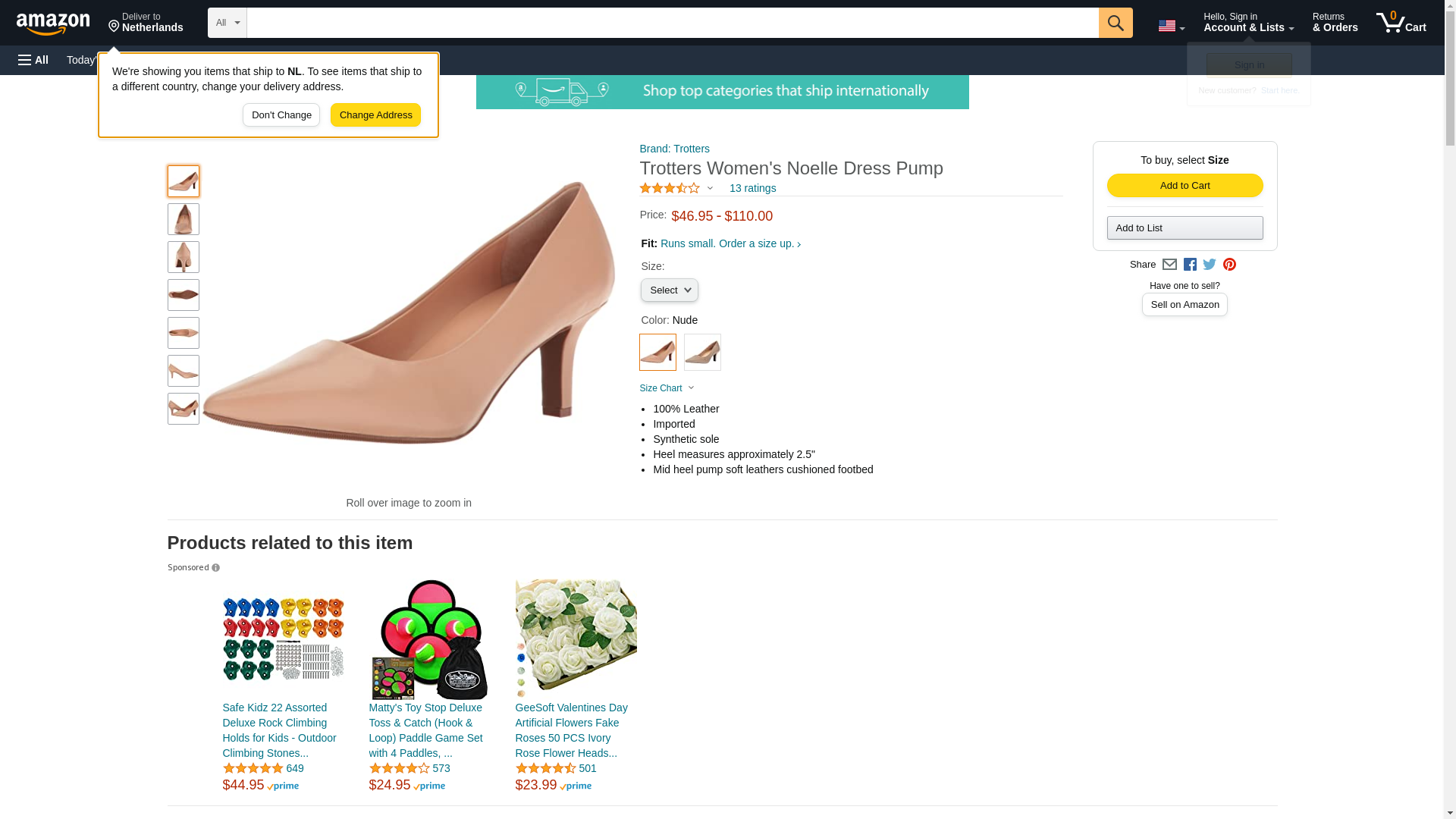The image size is (1456, 819).
Task: Open the All hamburger menu
Action: [33, 60]
